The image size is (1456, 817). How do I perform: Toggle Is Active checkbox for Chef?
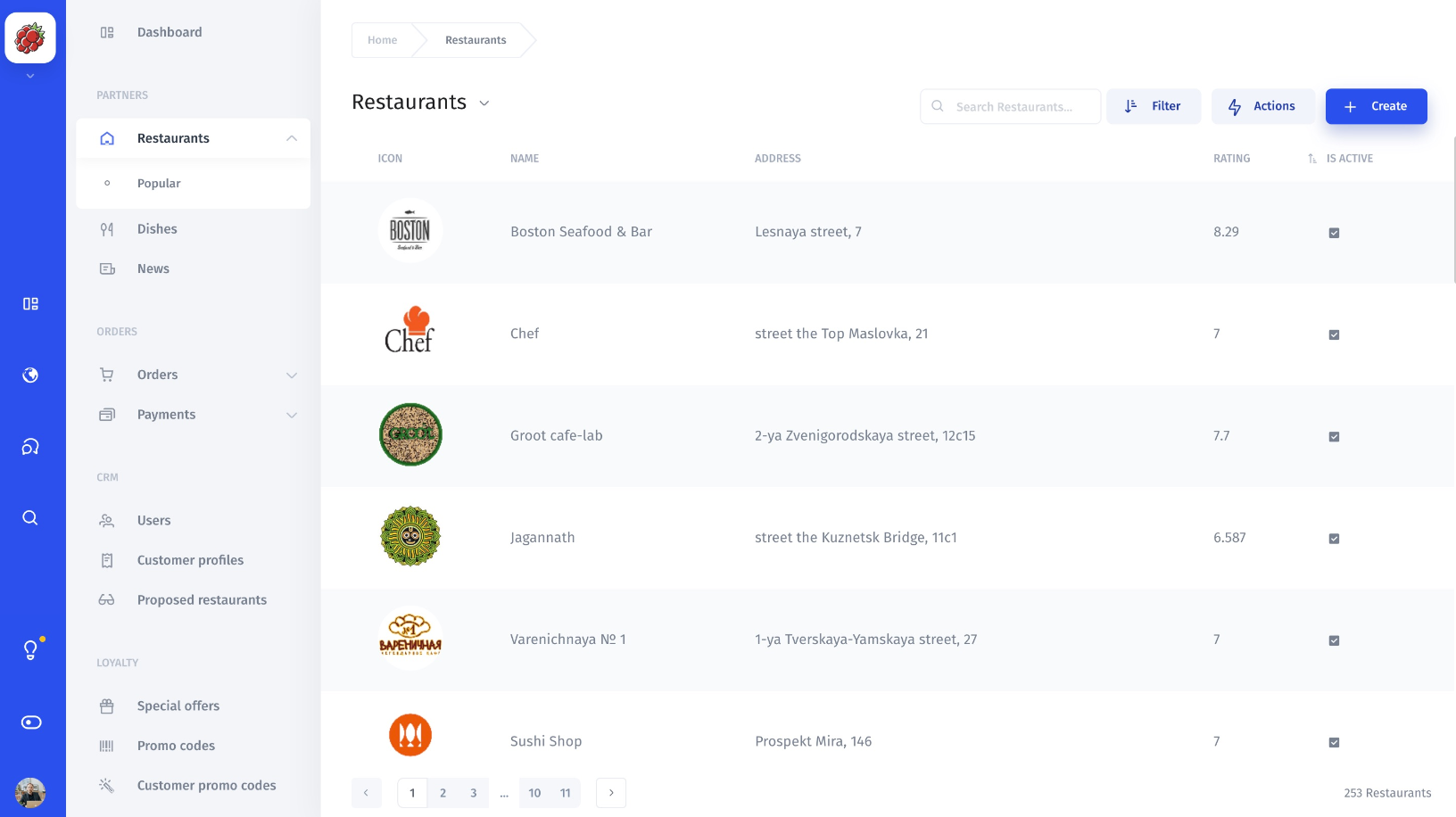(x=1334, y=335)
